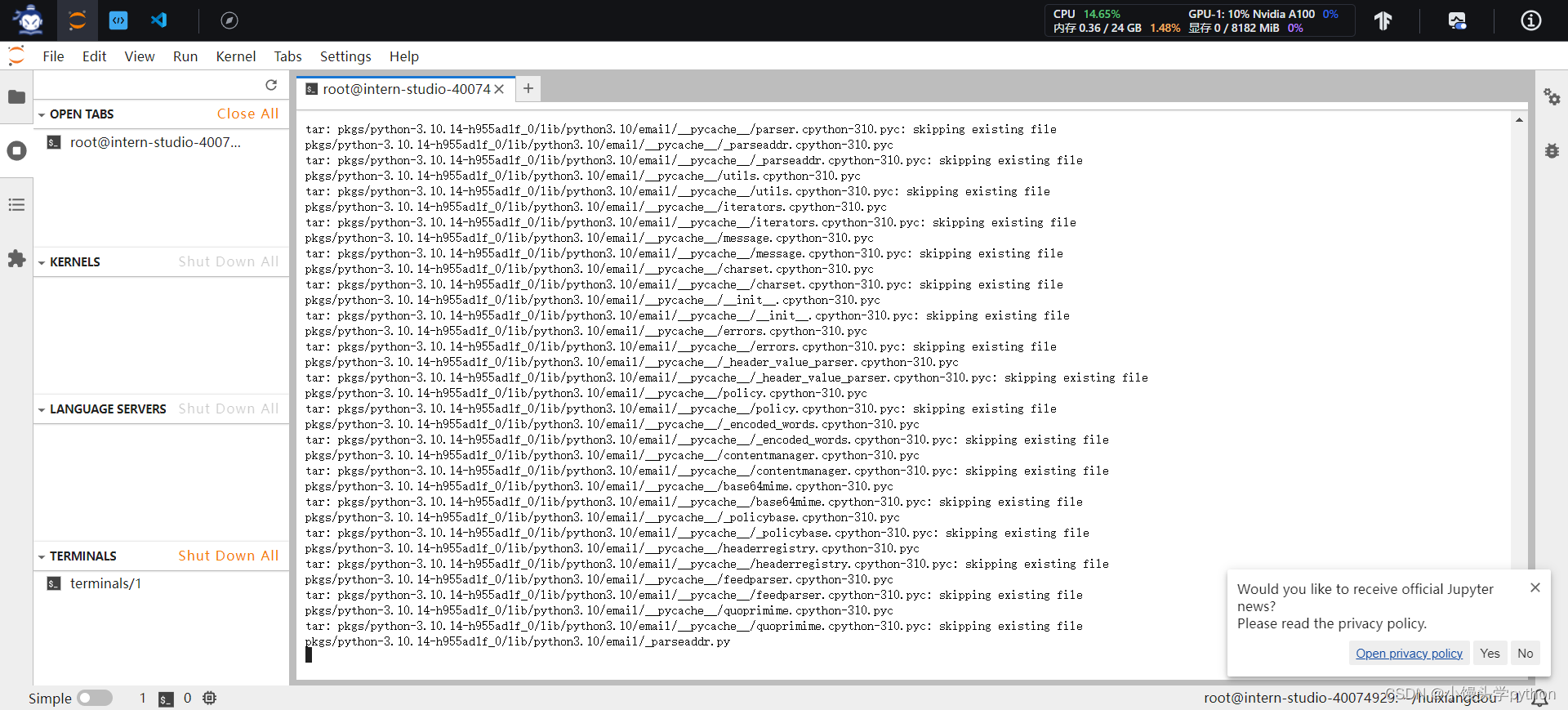This screenshot has width=1568, height=710.
Task: Open the Kernel menu
Action: coord(236,56)
